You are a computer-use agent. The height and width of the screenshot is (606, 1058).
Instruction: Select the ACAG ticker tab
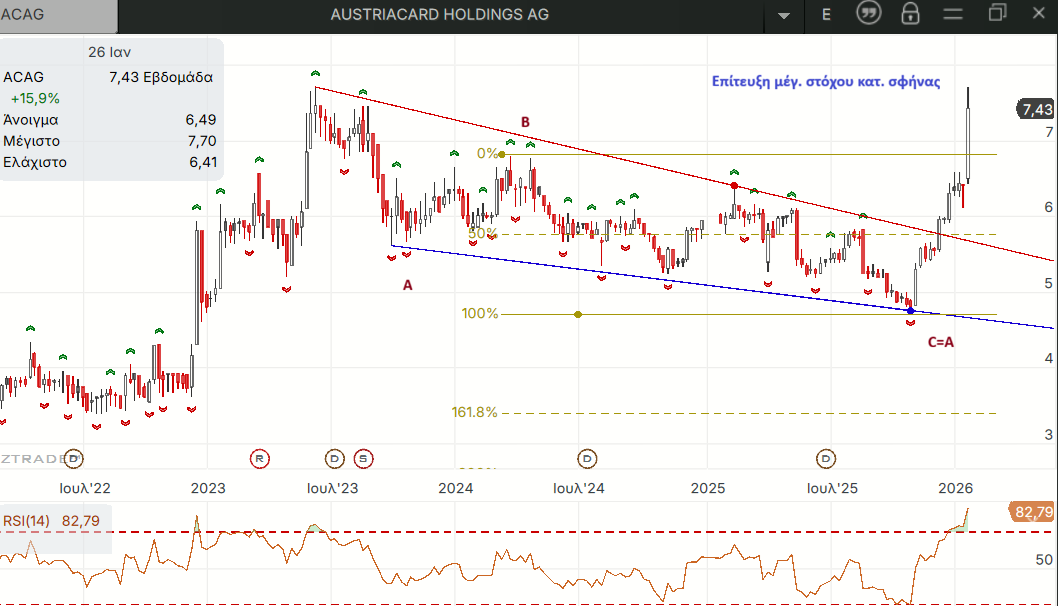(58, 15)
